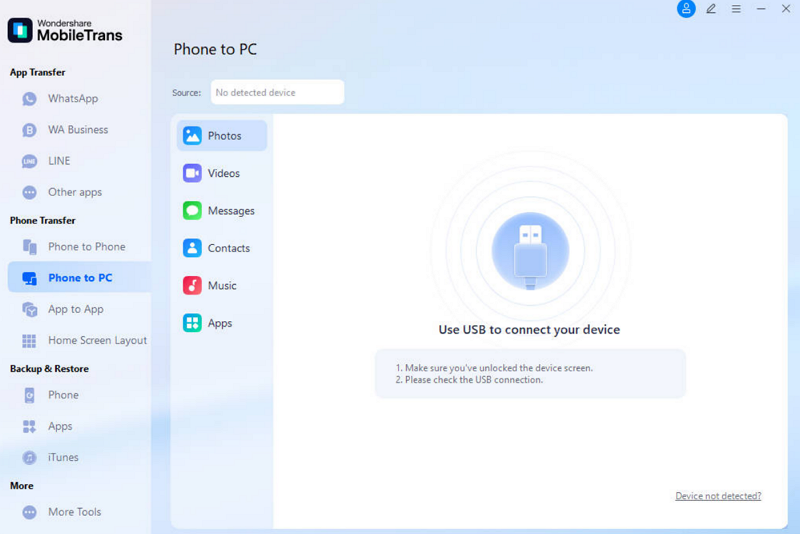
Task: Click the WhatsApp icon in the sidebar
Action: click(29, 98)
